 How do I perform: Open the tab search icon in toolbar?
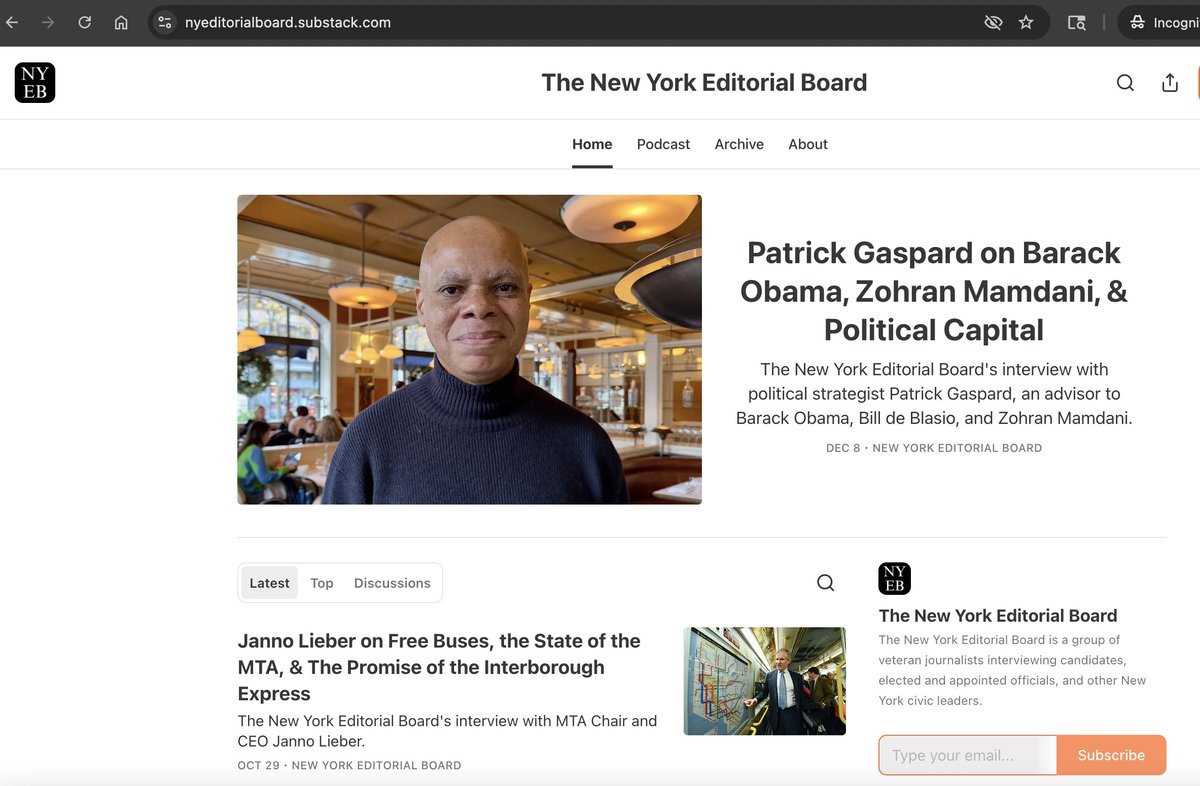tap(1077, 22)
